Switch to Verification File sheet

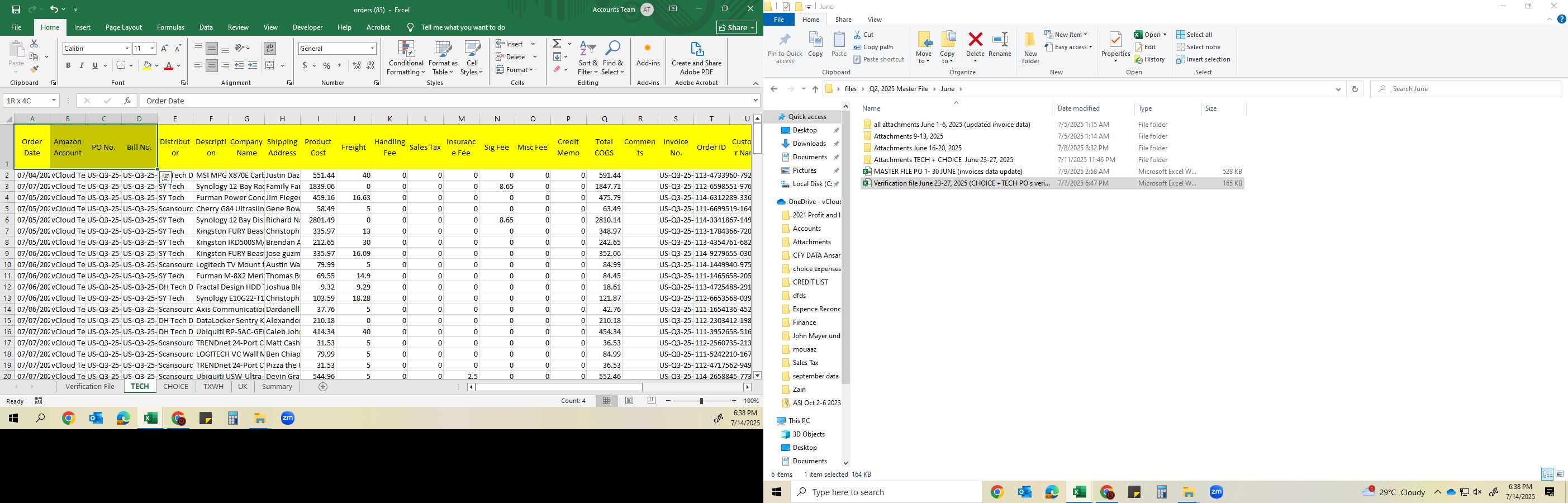coord(90,387)
